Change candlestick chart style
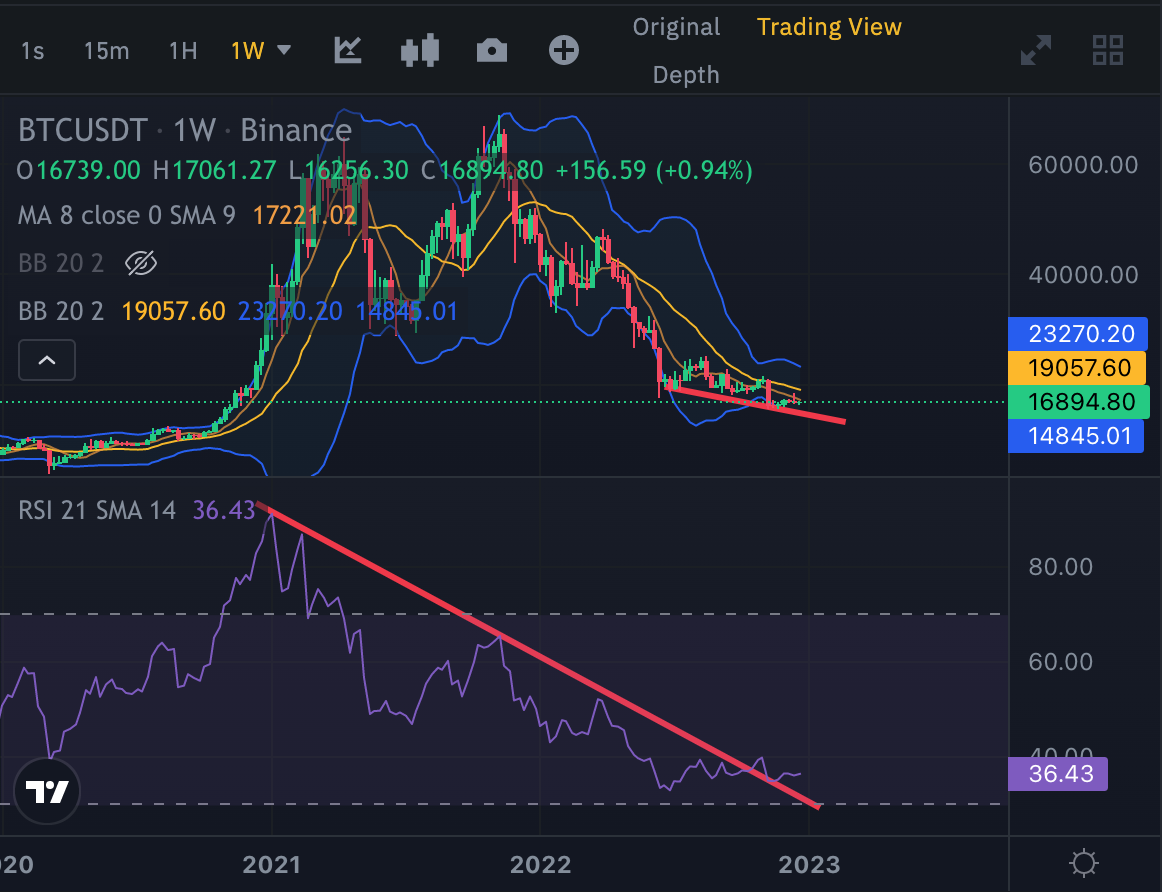 [420, 51]
